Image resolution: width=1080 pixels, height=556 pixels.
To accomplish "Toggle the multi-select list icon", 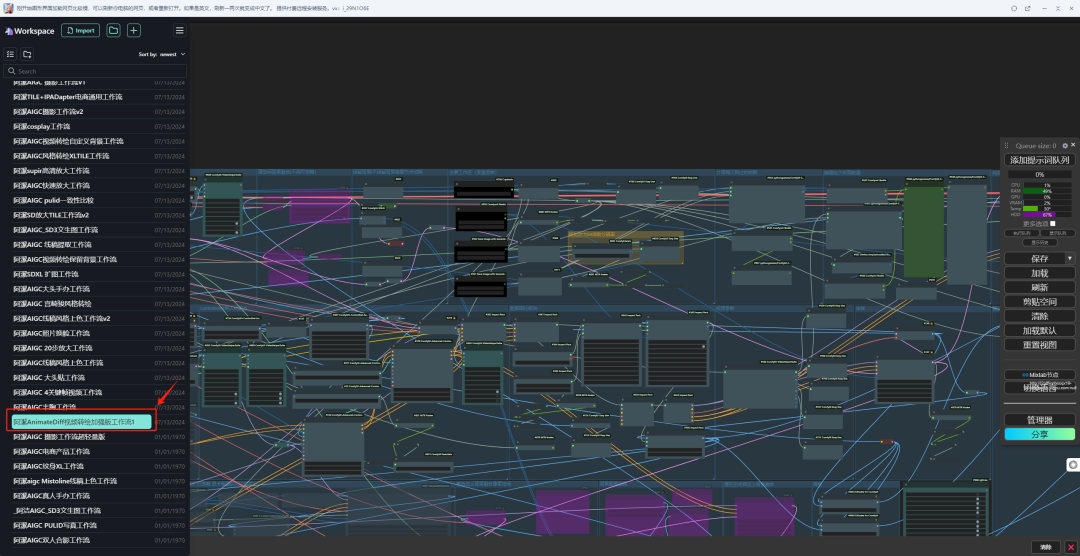I will [11, 54].
